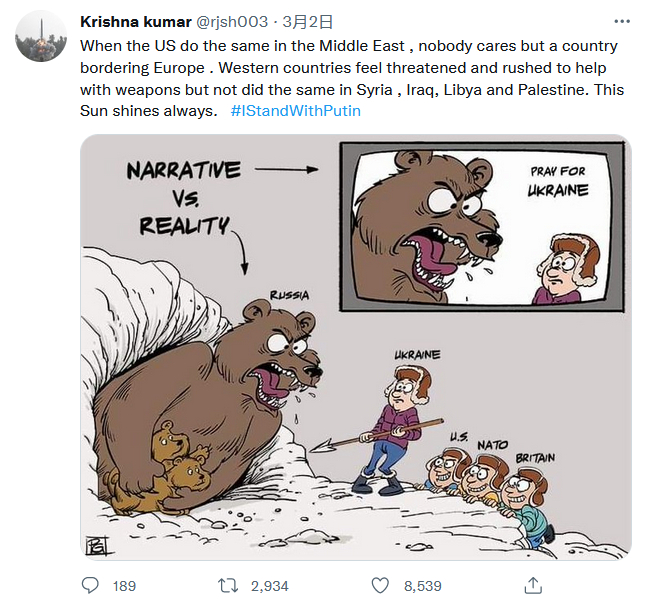Screen dimensions: 650x608
Task: Click the Krishna kumar display name
Action: point(134,21)
